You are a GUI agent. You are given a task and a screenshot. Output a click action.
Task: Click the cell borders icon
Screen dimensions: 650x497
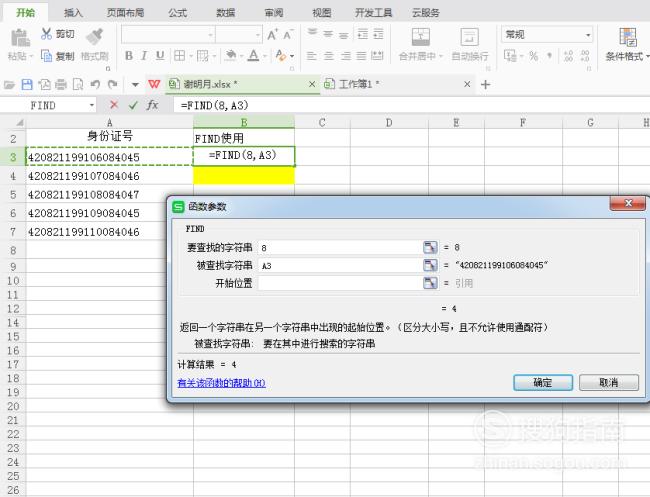179,56
